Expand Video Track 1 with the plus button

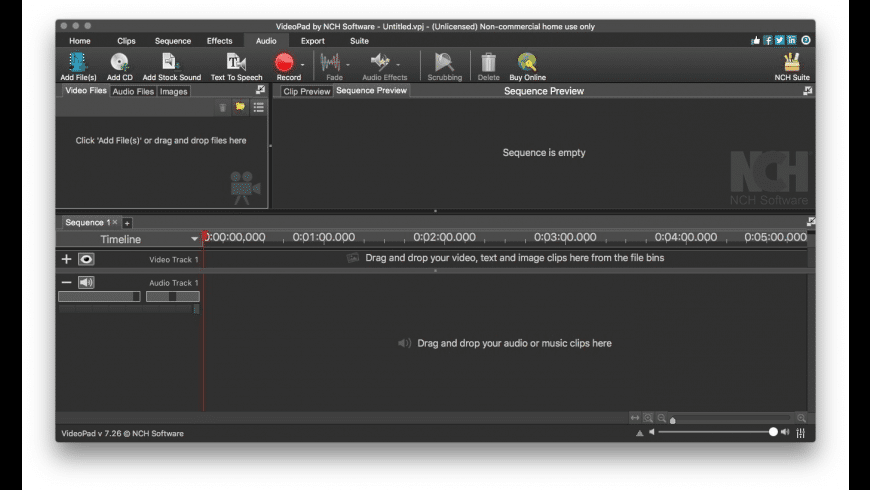[x=67, y=259]
